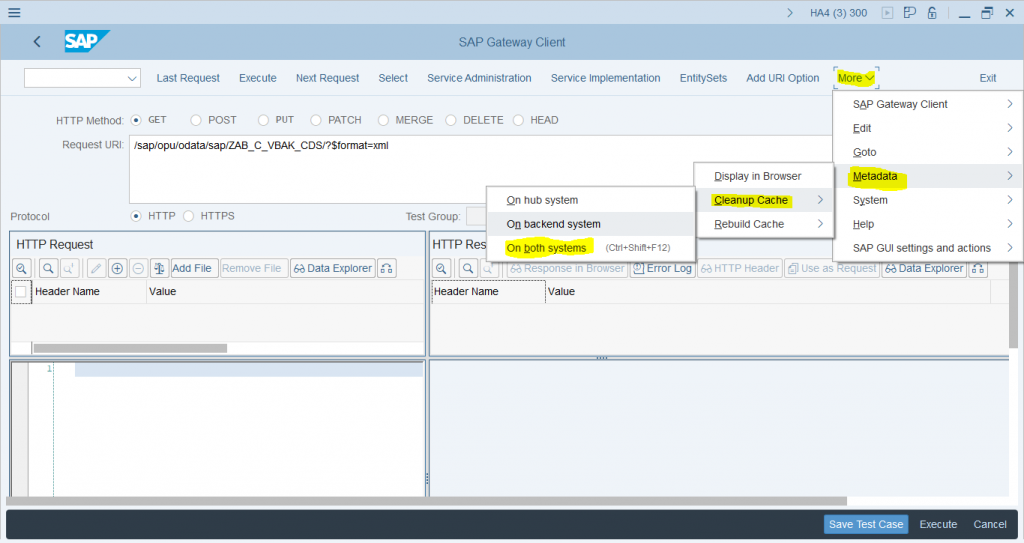
Task: Click the play icon next to HA4 (3) 300
Action: click(x=887, y=12)
